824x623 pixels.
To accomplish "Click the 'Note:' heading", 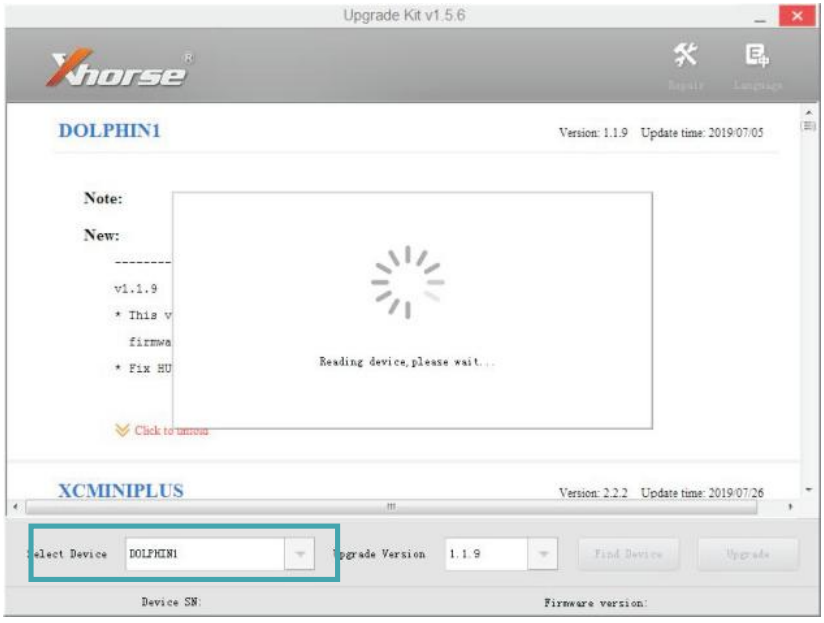I will pos(103,198).
